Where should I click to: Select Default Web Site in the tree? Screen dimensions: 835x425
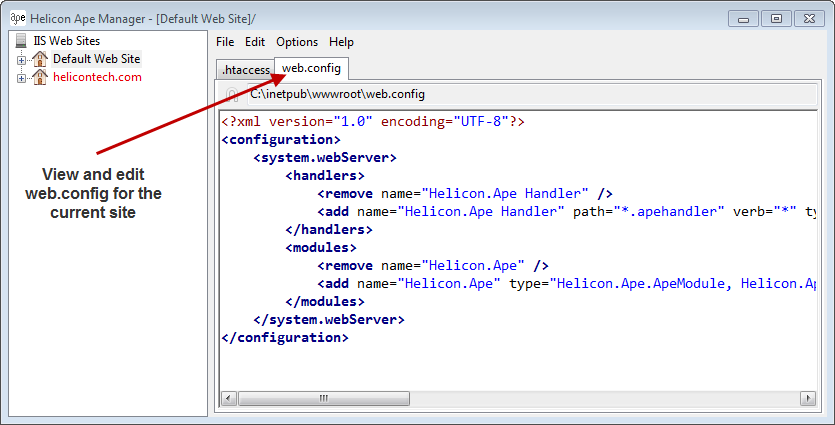tap(96, 59)
